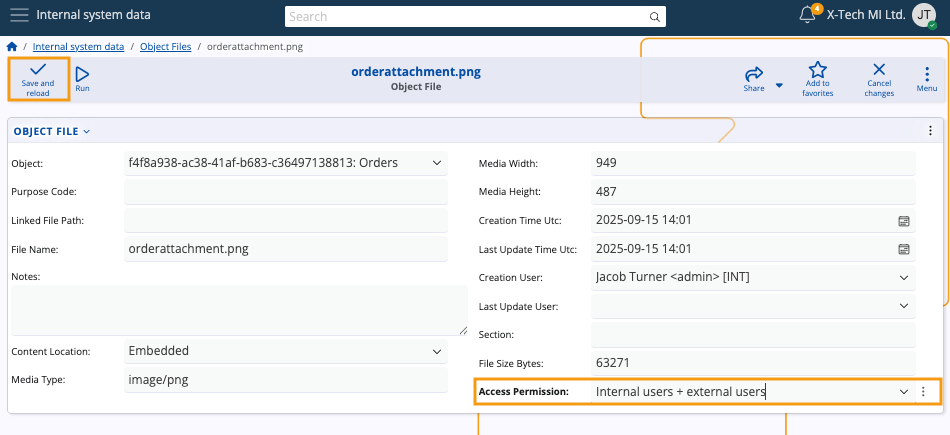Image resolution: width=950 pixels, height=435 pixels.
Task: Expand the Content Location dropdown
Action: tap(437, 351)
